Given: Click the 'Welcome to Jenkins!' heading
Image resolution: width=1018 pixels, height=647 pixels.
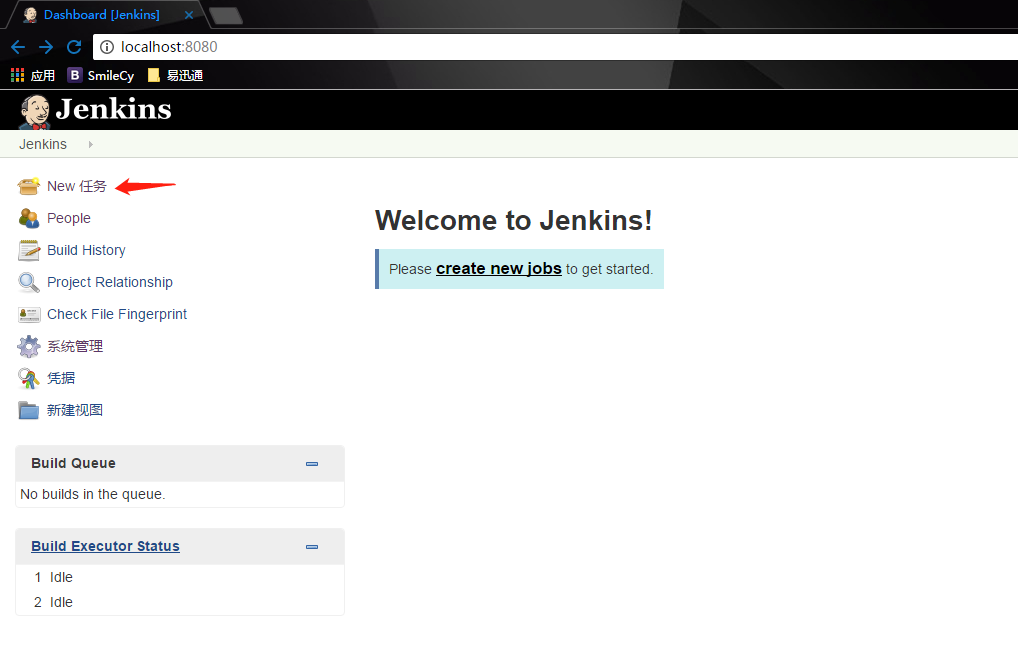Looking at the screenshot, I should 514,221.
